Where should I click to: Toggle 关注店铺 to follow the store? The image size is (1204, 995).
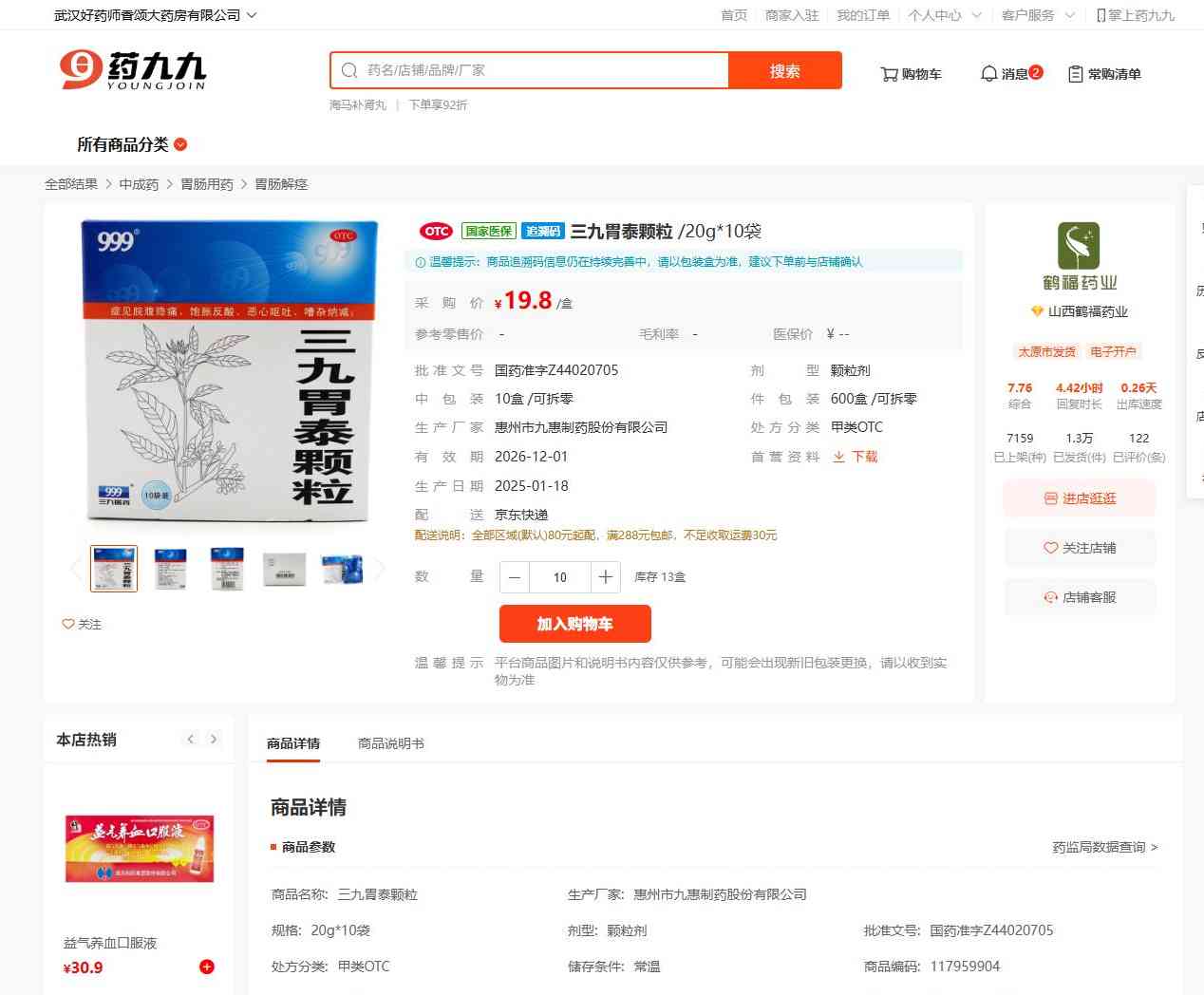1080,548
